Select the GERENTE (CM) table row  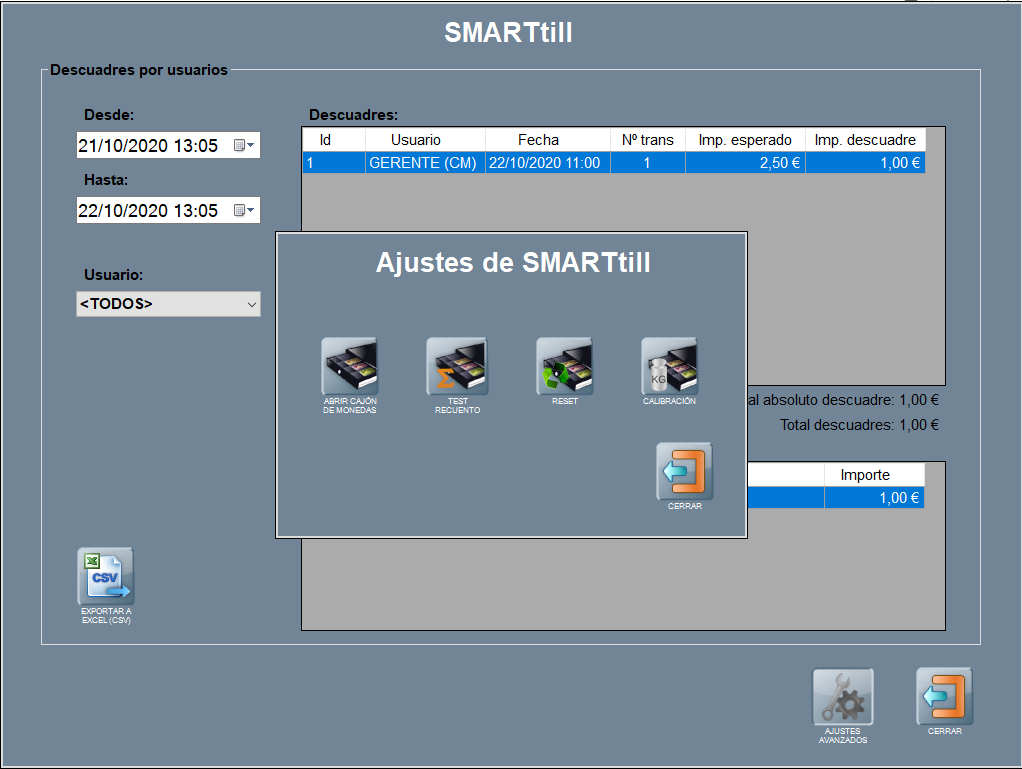[421, 163]
